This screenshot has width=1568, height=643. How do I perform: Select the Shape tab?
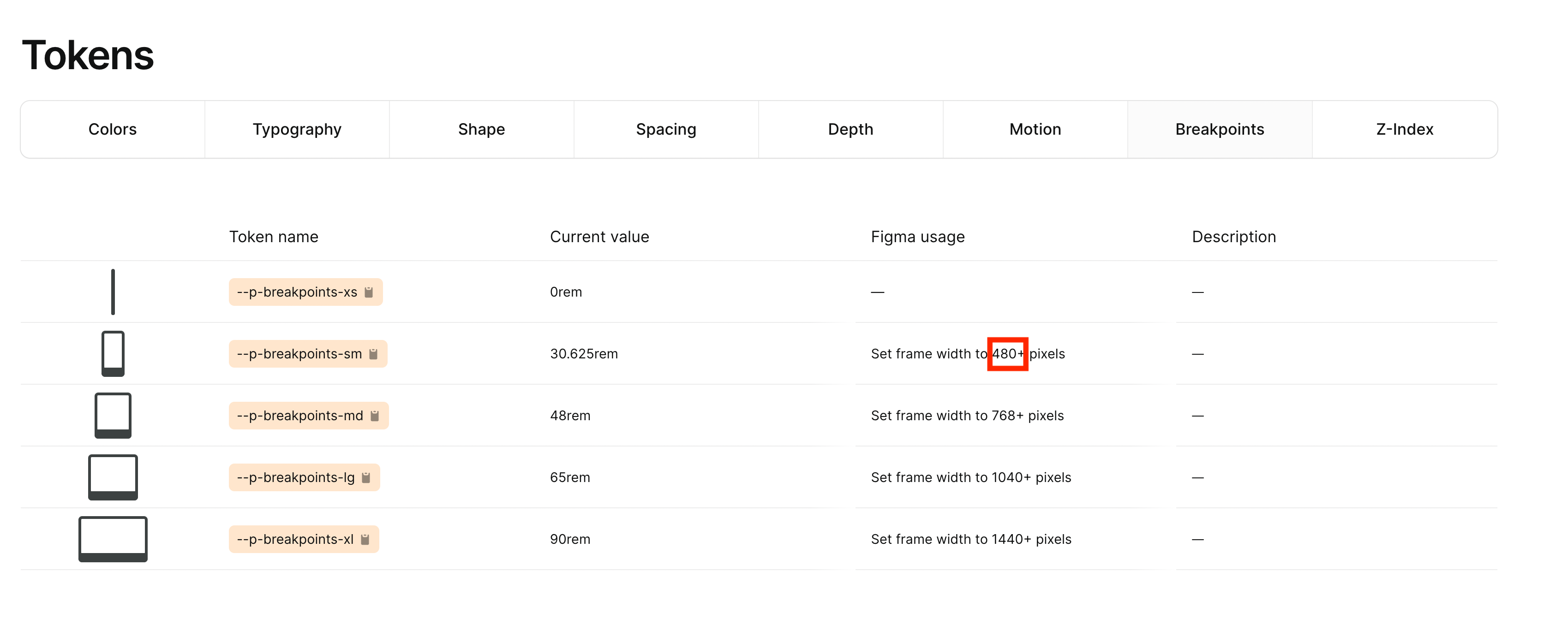[481, 129]
